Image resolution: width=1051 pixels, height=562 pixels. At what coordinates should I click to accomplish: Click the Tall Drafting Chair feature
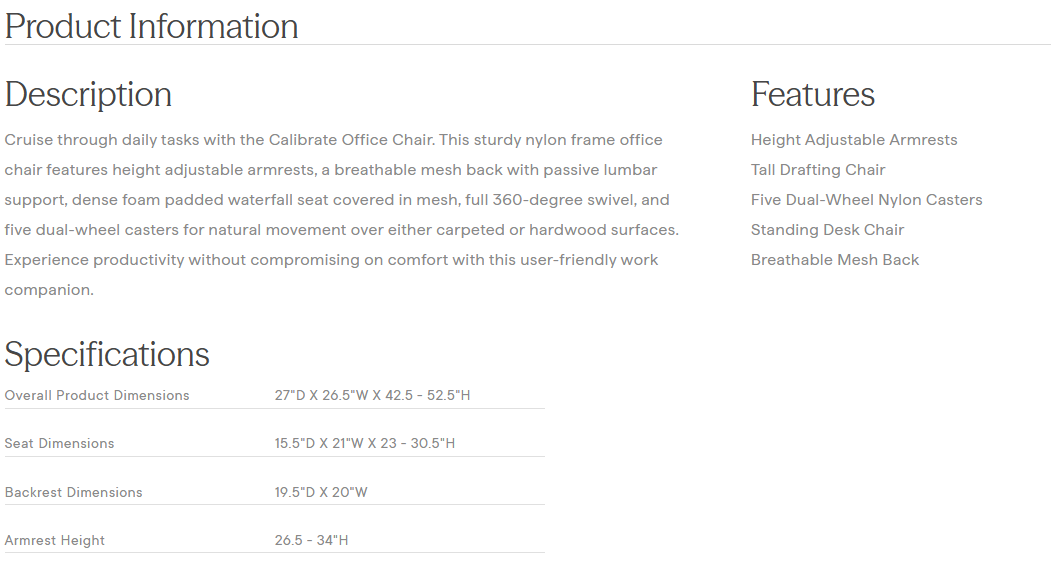(x=817, y=170)
